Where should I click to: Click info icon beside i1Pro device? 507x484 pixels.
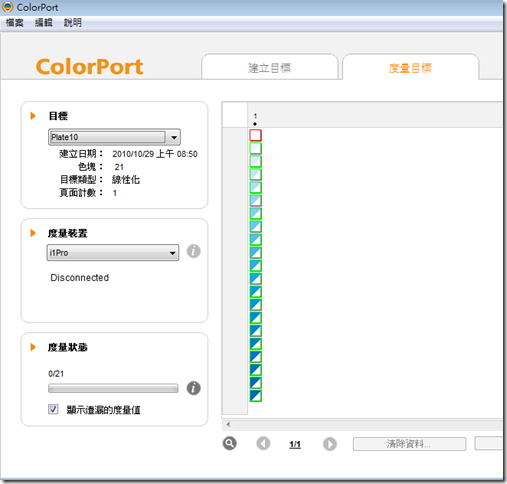193,251
